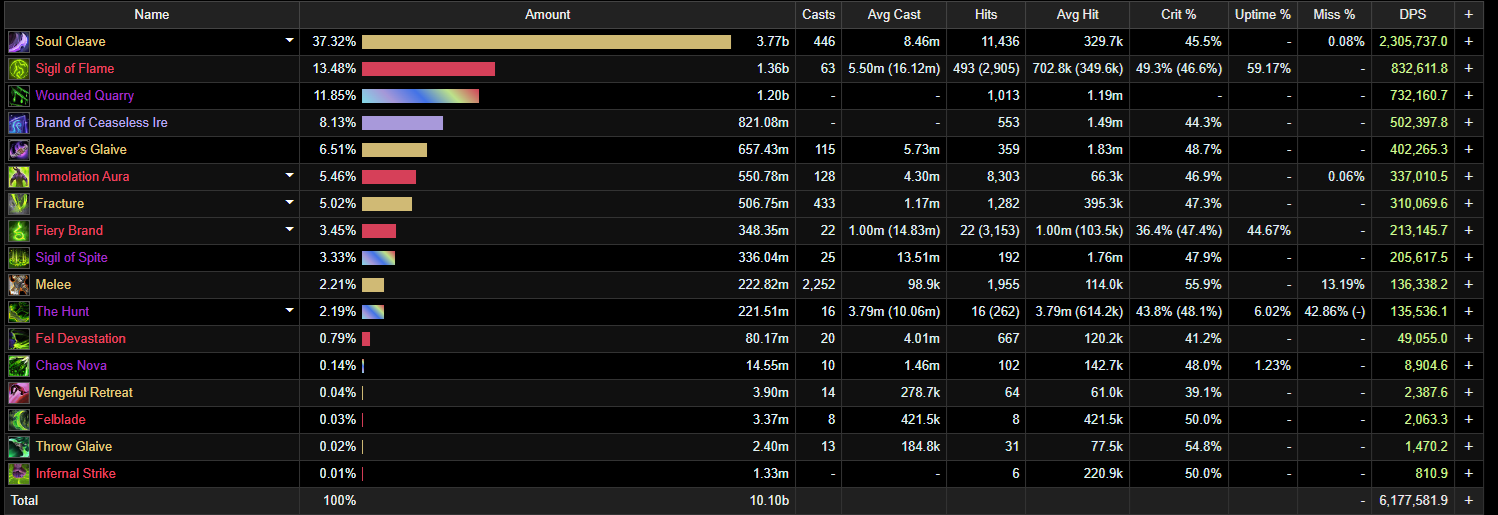Click the plus button in Melee row

tap(1468, 285)
